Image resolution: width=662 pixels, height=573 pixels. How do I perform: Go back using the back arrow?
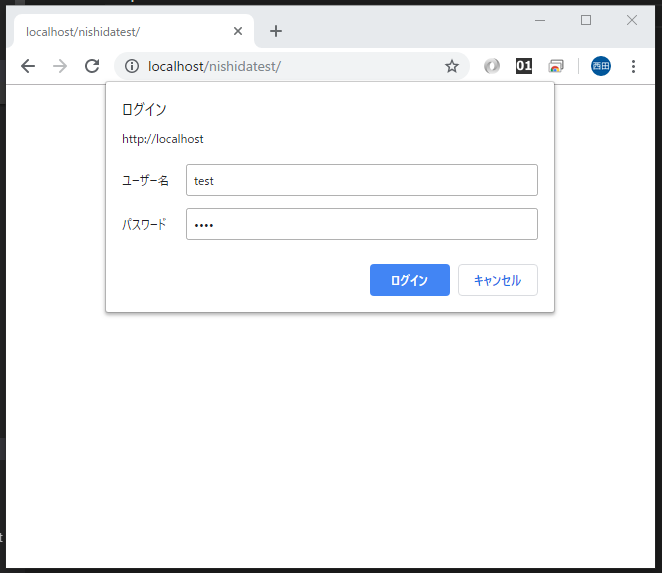(x=28, y=66)
